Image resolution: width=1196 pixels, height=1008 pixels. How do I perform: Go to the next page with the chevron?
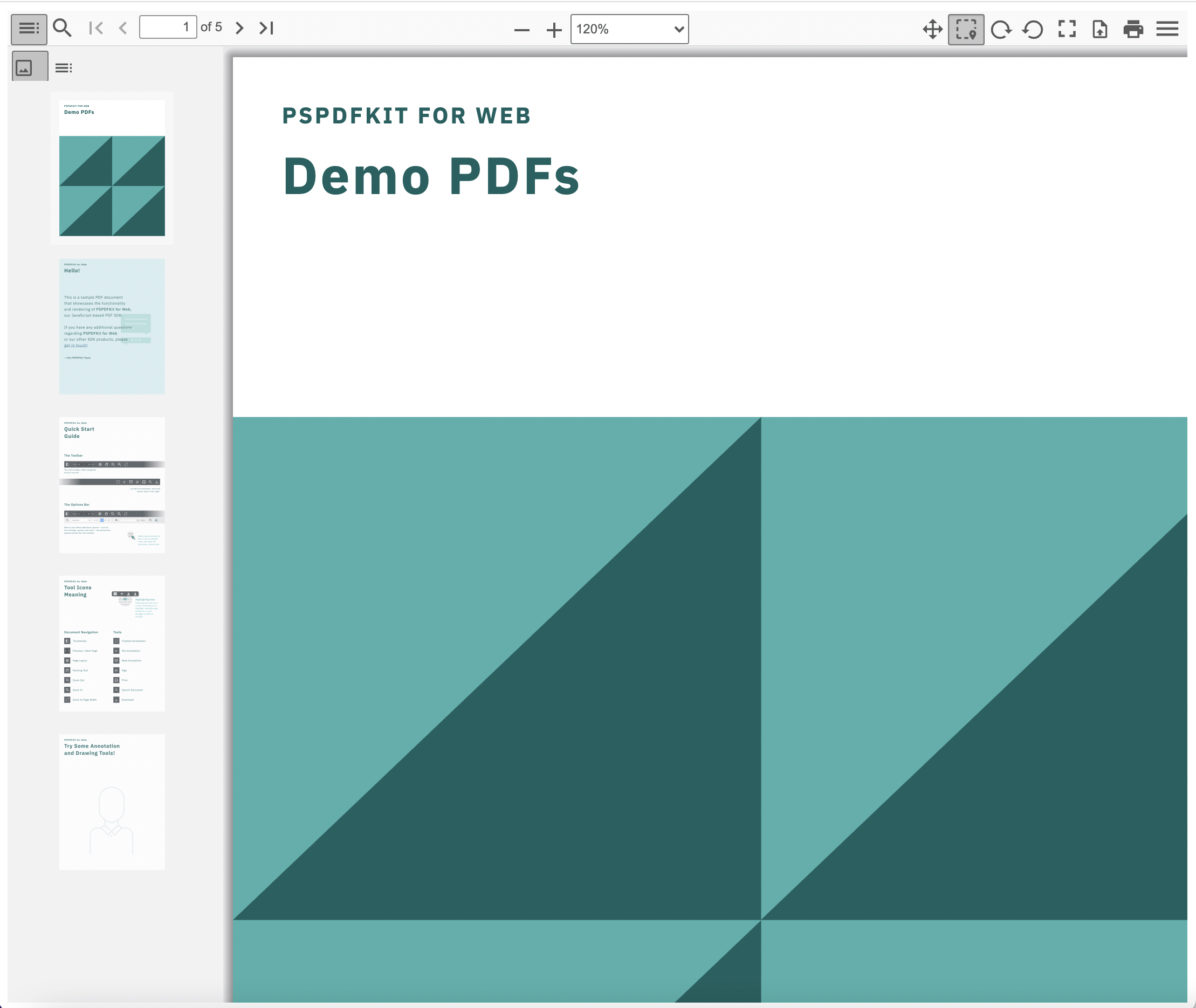click(x=239, y=27)
